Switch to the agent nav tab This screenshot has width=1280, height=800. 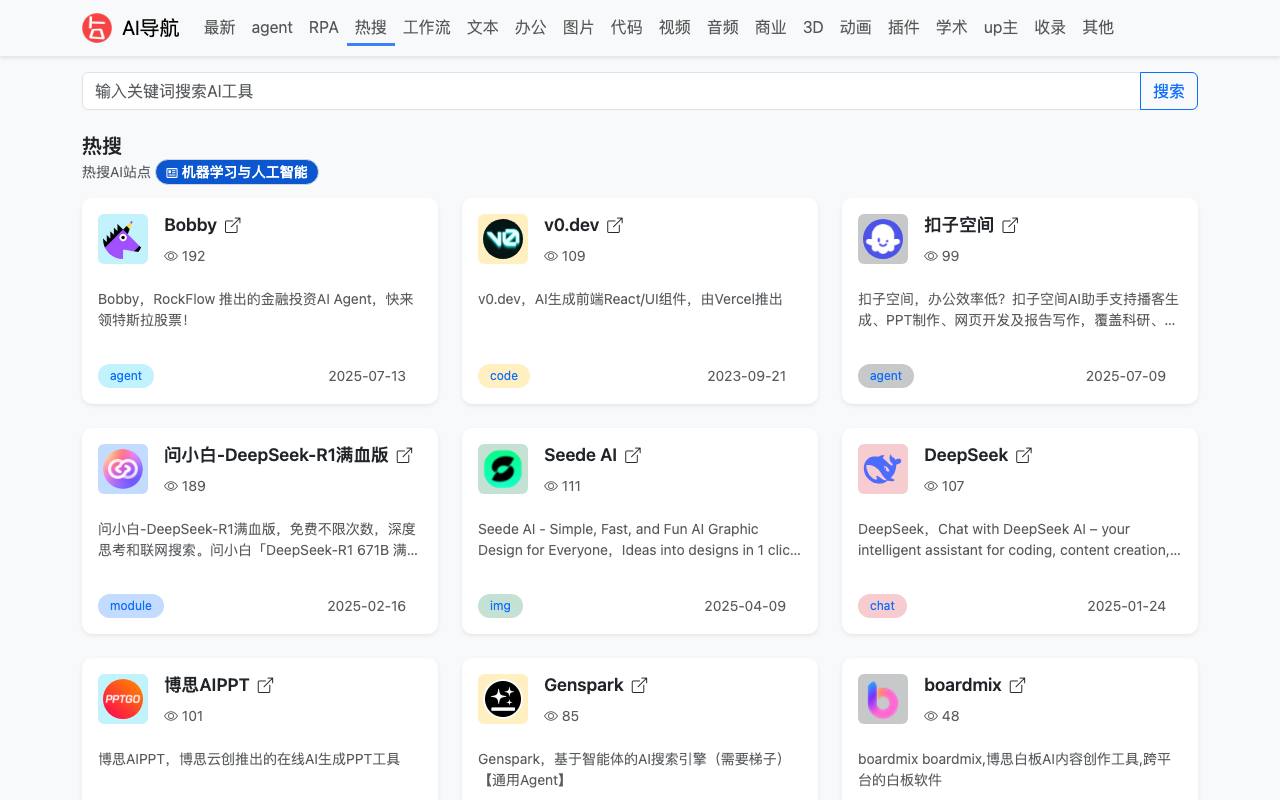[272, 28]
